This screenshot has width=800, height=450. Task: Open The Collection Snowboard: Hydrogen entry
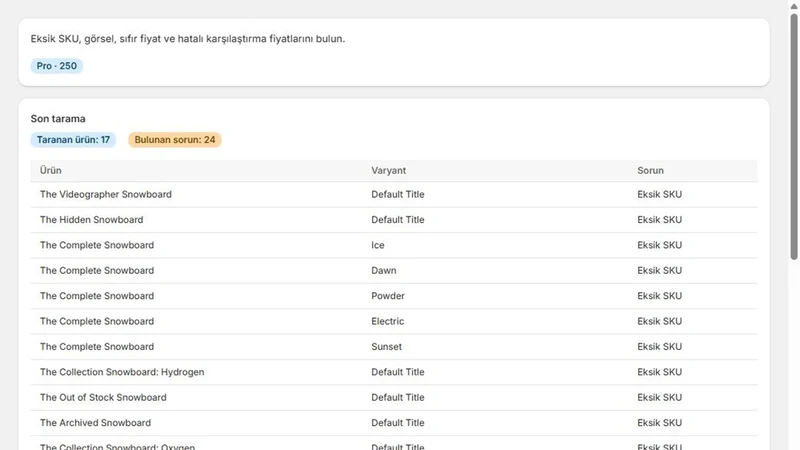pyautogui.click(x=122, y=372)
